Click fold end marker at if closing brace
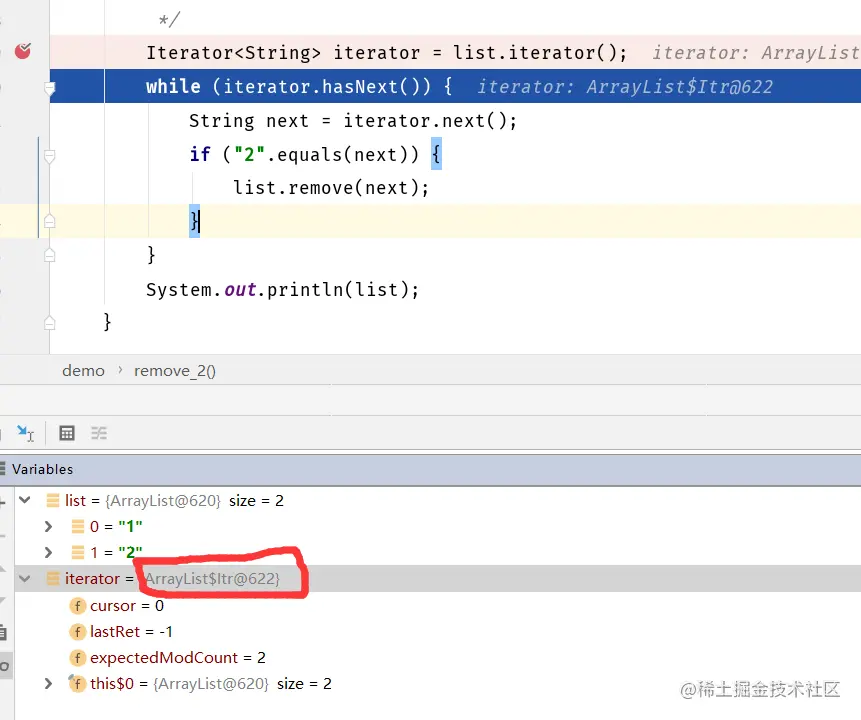Image resolution: width=861 pixels, height=720 pixels. click(x=49, y=220)
